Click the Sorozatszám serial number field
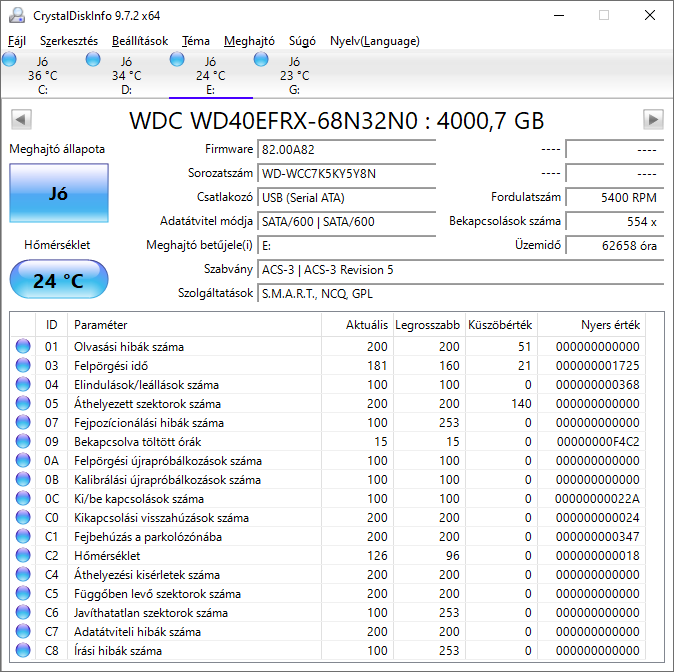This screenshot has width=674, height=672. point(346,173)
